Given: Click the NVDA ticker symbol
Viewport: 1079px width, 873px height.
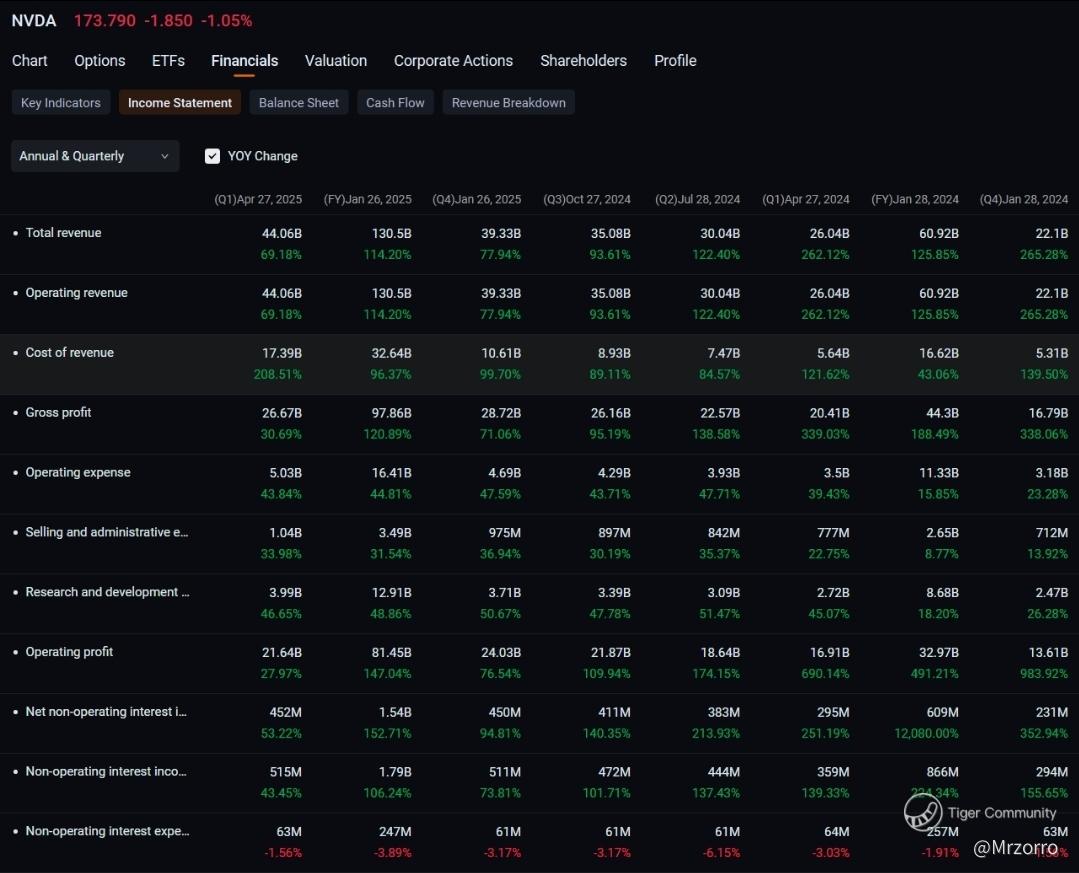Looking at the screenshot, I should click(34, 21).
